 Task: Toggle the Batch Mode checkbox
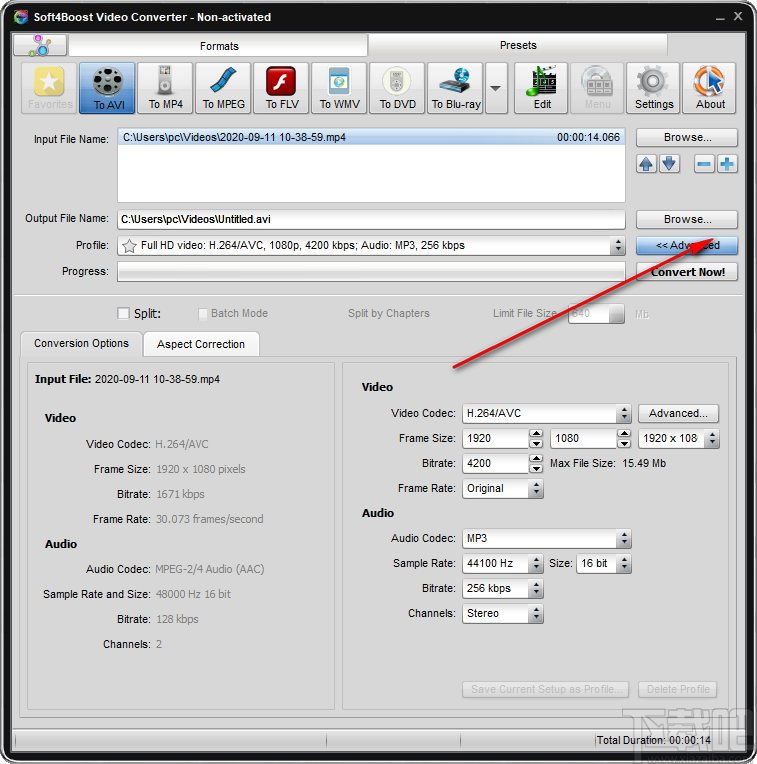(x=203, y=314)
